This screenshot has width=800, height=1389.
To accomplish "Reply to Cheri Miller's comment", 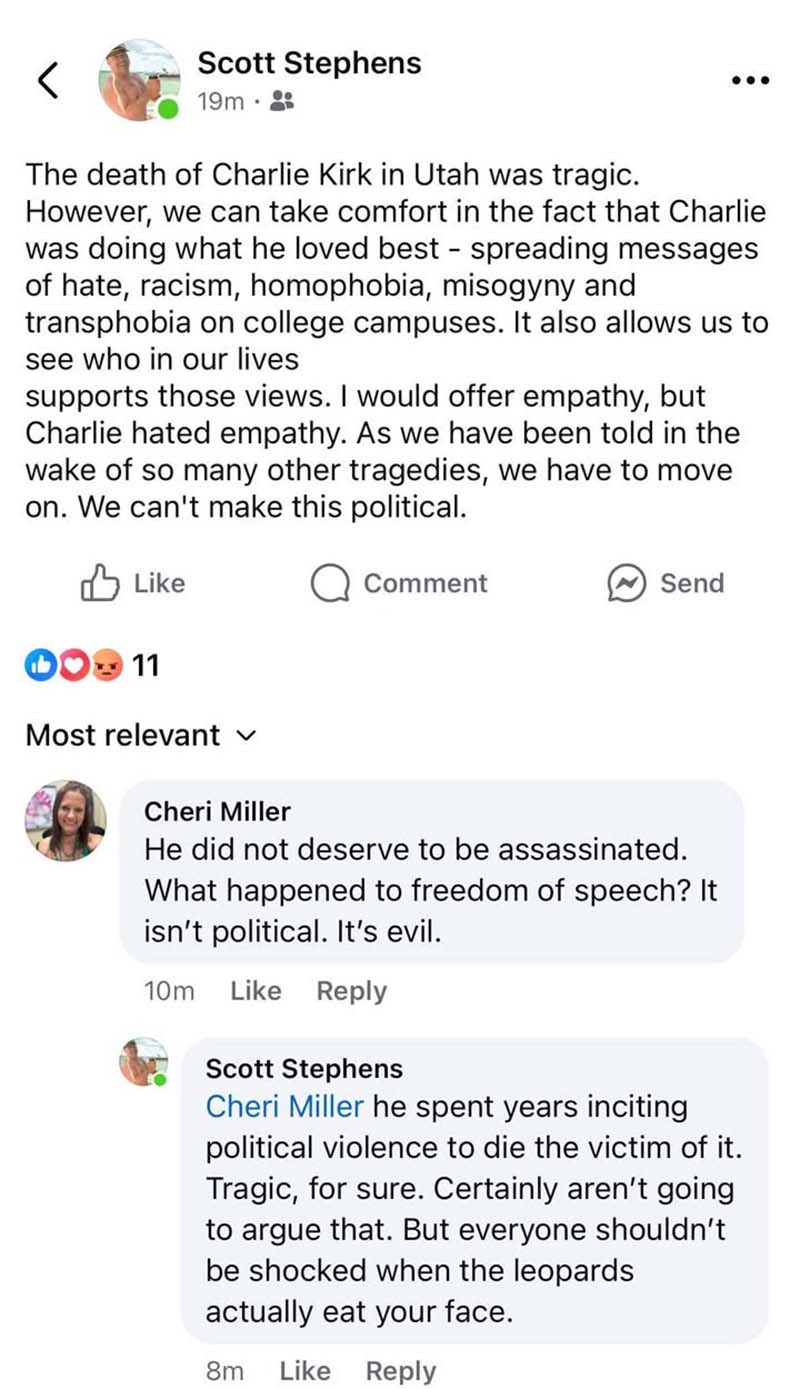I will tap(351, 991).
